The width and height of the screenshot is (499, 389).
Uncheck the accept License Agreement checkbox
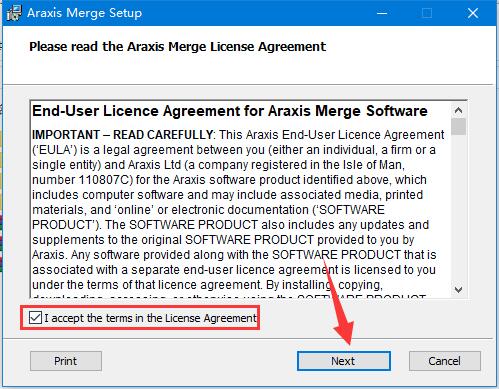pyautogui.click(x=35, y=318)
